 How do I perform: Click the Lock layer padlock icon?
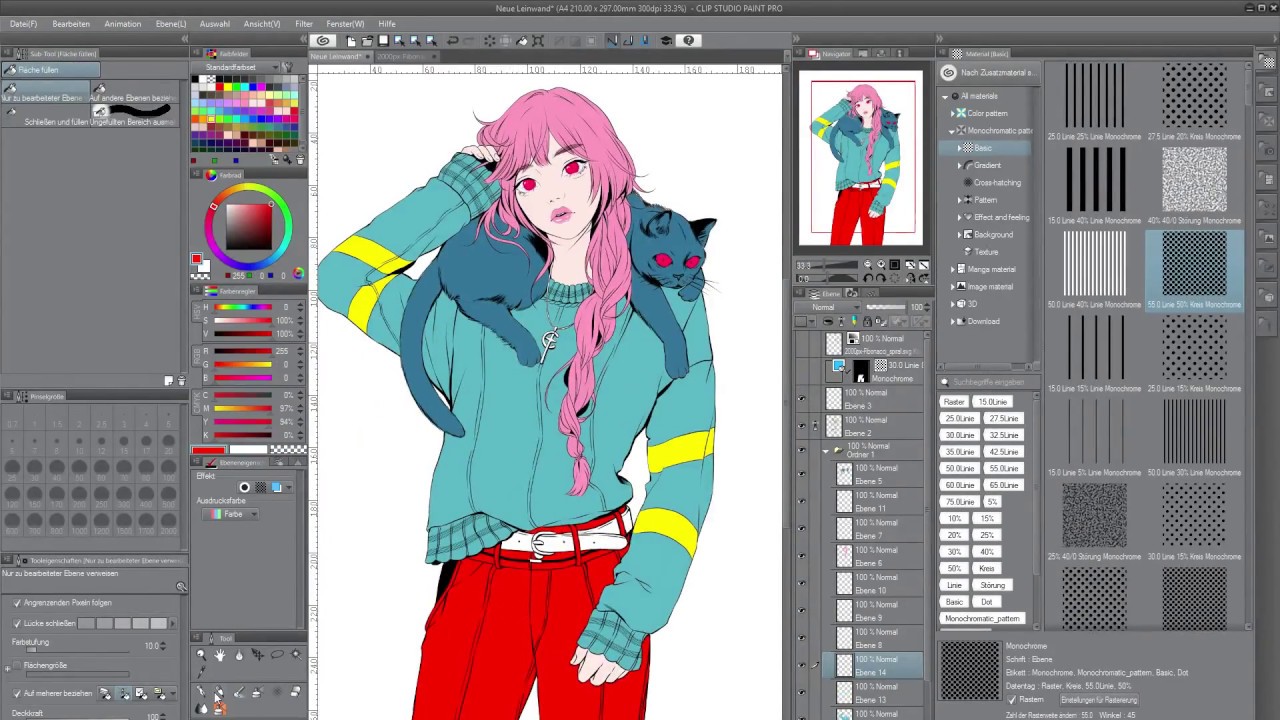click(x=867, y=322)
